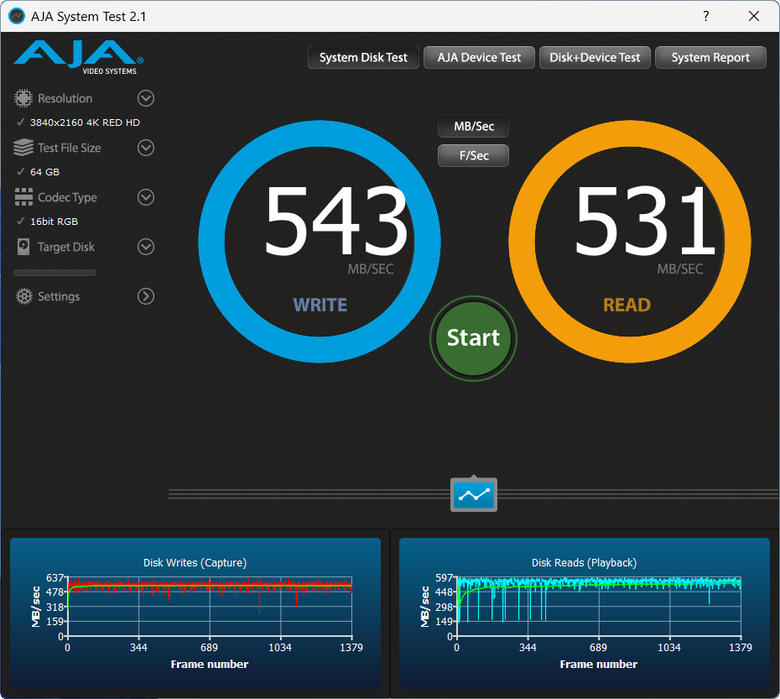Click the Target Disk drive icon
The height and width of the screenshot is (699, 780).
click(23, 247)
